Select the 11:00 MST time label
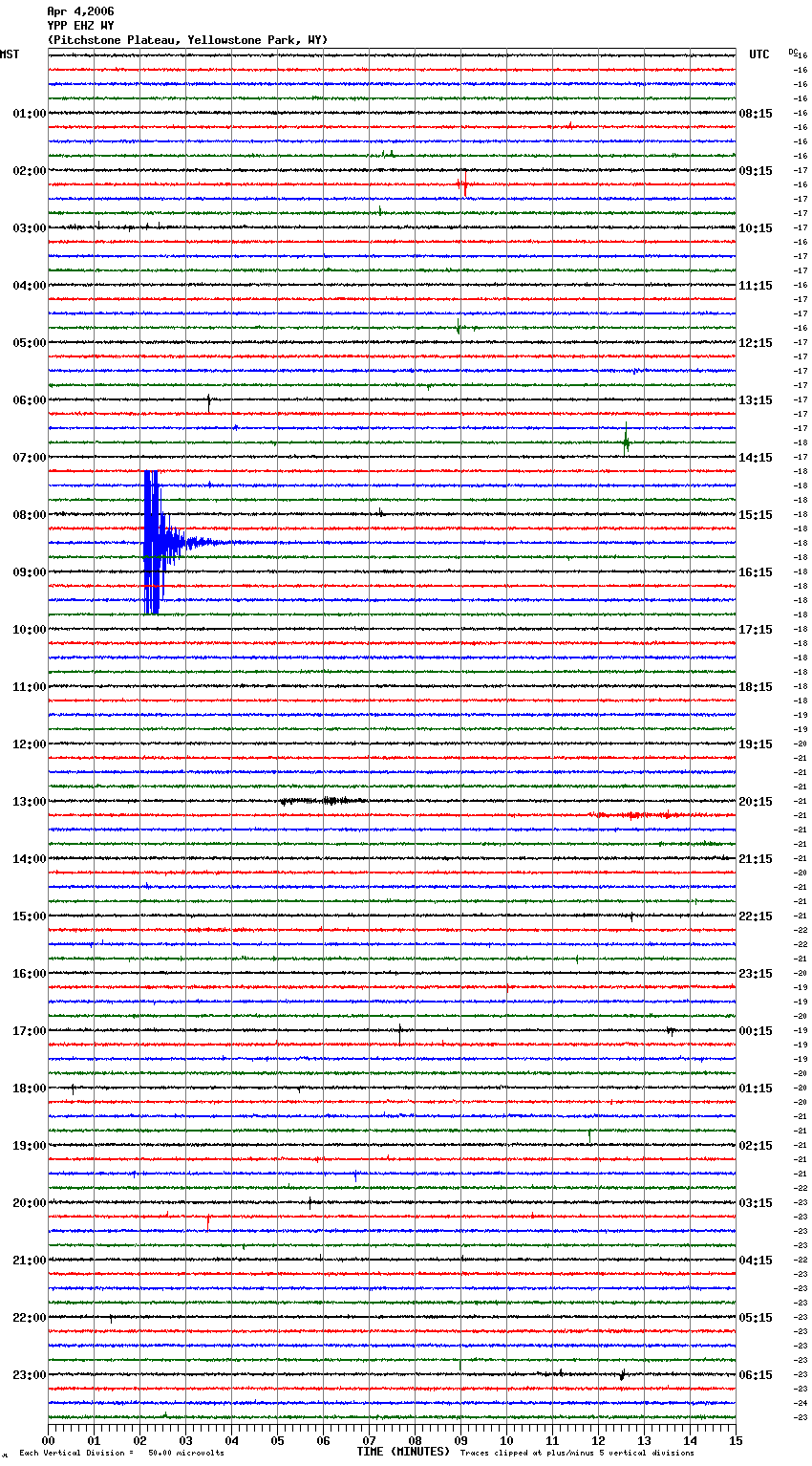Screen dimensions: 812x1466 [x=30, y=687]
